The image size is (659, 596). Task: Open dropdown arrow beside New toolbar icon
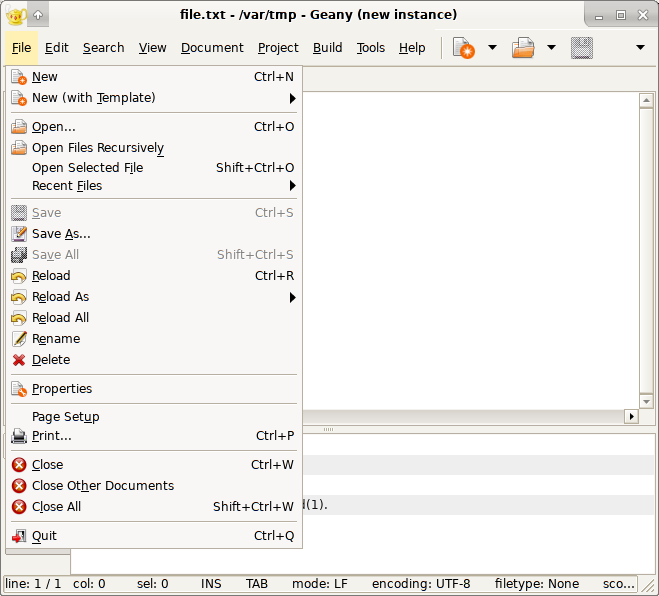pyautogui.click(x=492, y=48)
